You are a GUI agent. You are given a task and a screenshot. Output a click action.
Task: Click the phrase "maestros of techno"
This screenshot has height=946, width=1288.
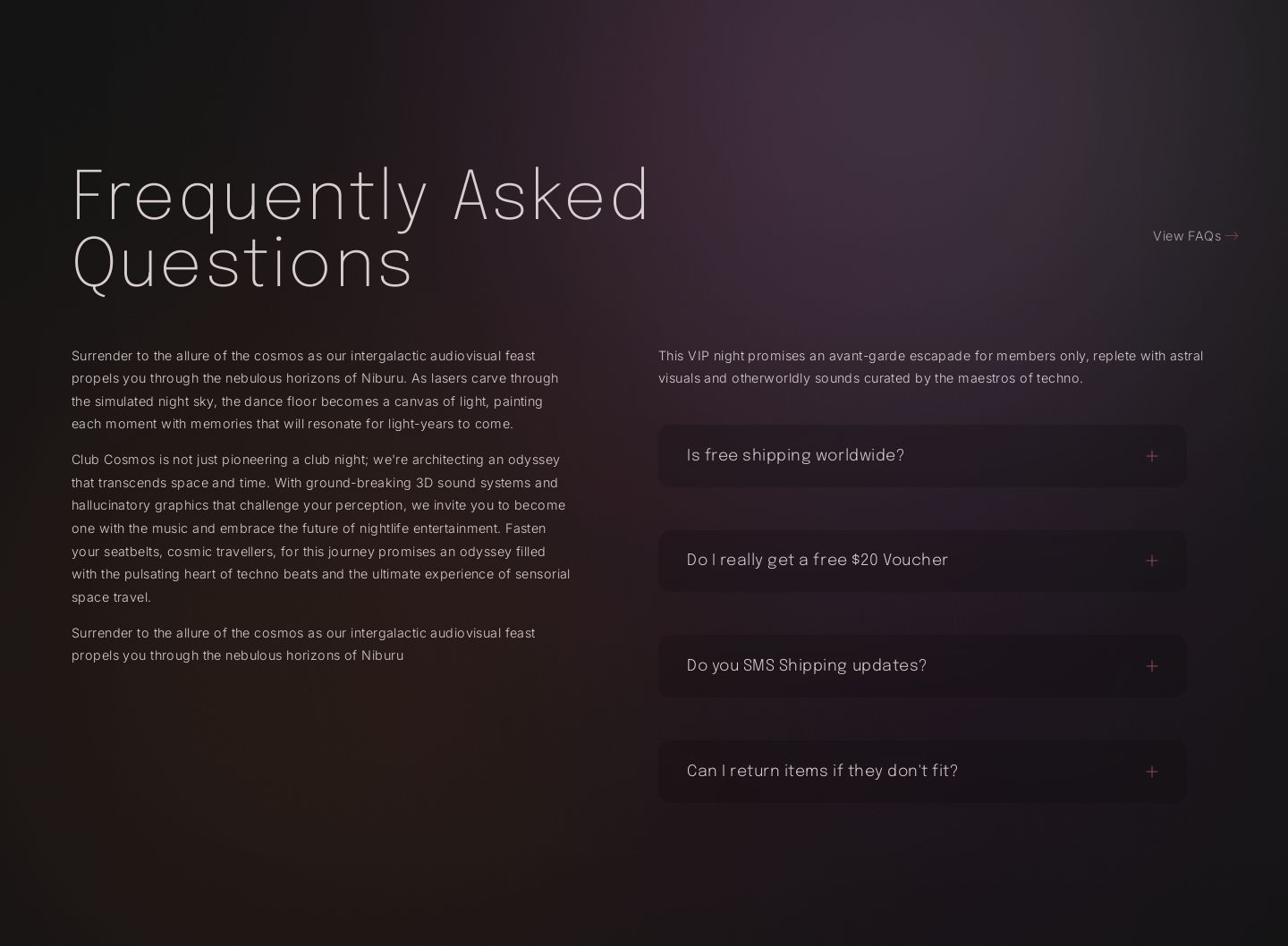[x=1020, y=378]
